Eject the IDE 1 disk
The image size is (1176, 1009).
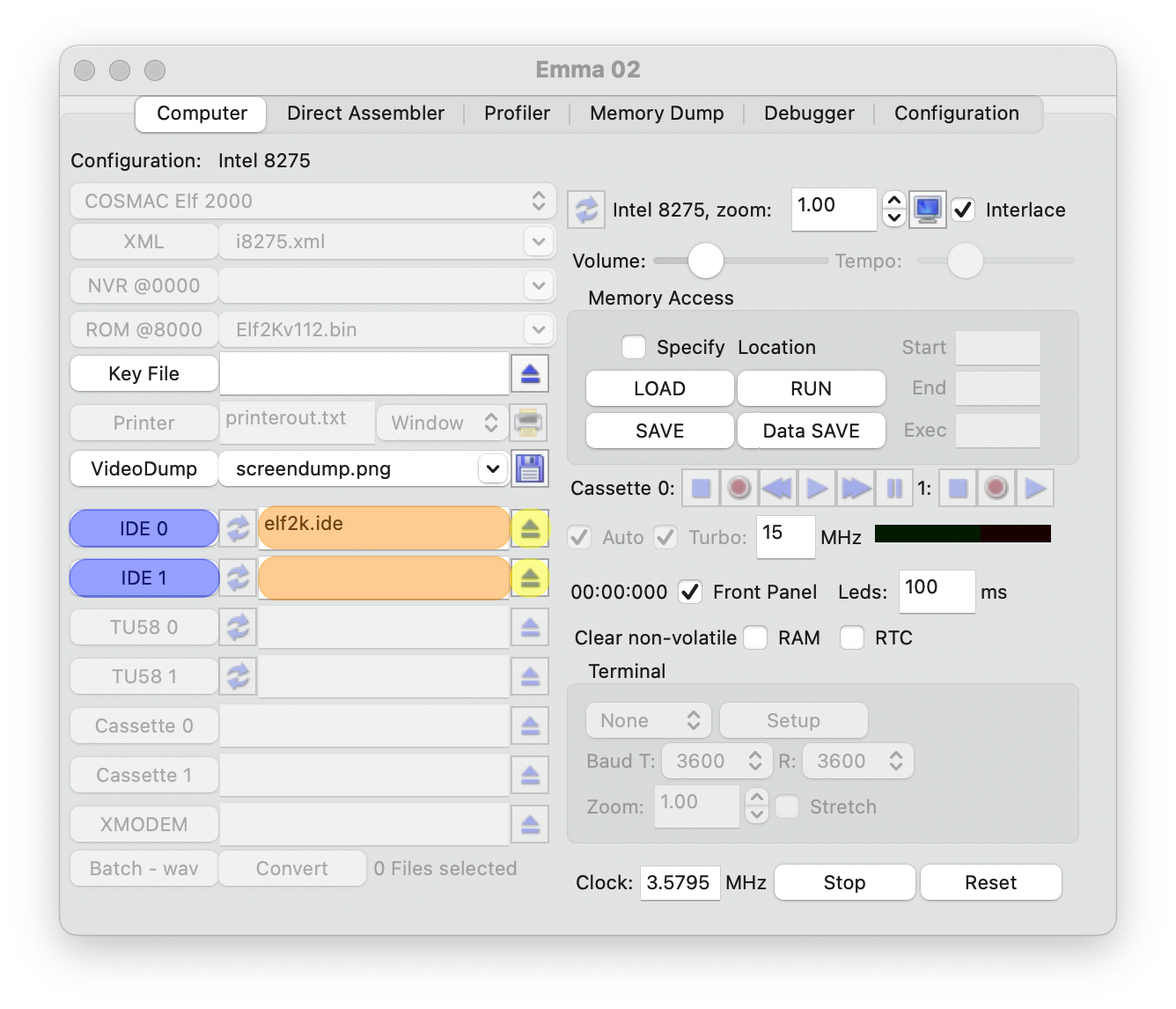pyautogui.click(x=530, y=578)
